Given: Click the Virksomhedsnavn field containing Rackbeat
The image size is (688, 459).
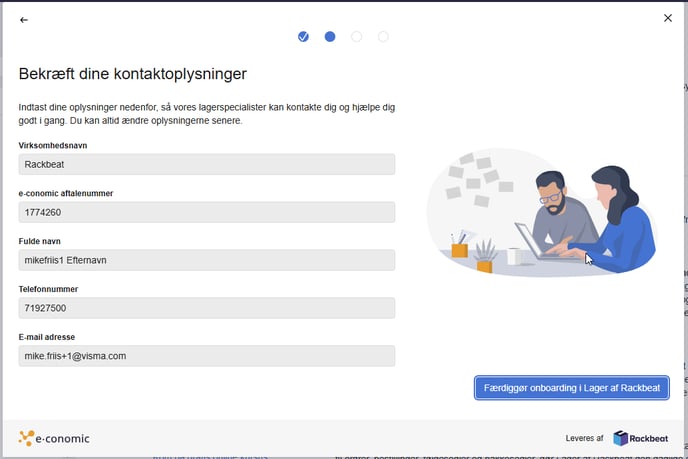Looking at the screenshot, I should pyautogui.click(x=207, y=164).
